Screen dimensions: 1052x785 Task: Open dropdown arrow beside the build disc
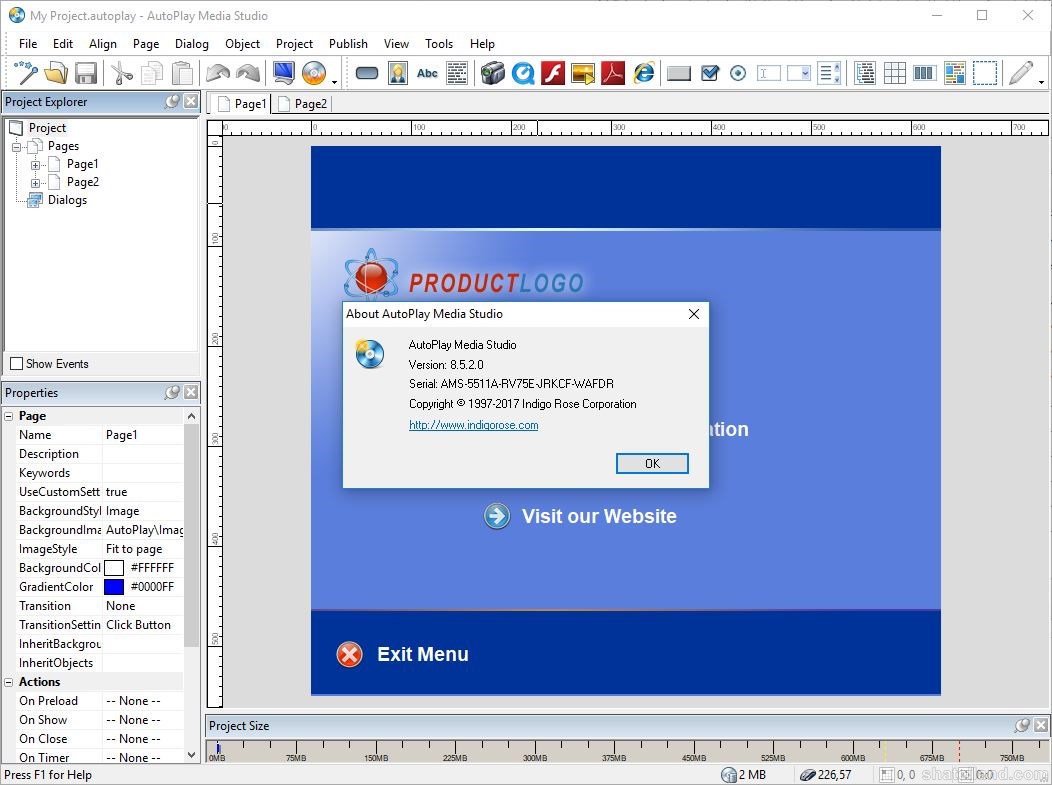pyautogui.click(x=334, y=82)
